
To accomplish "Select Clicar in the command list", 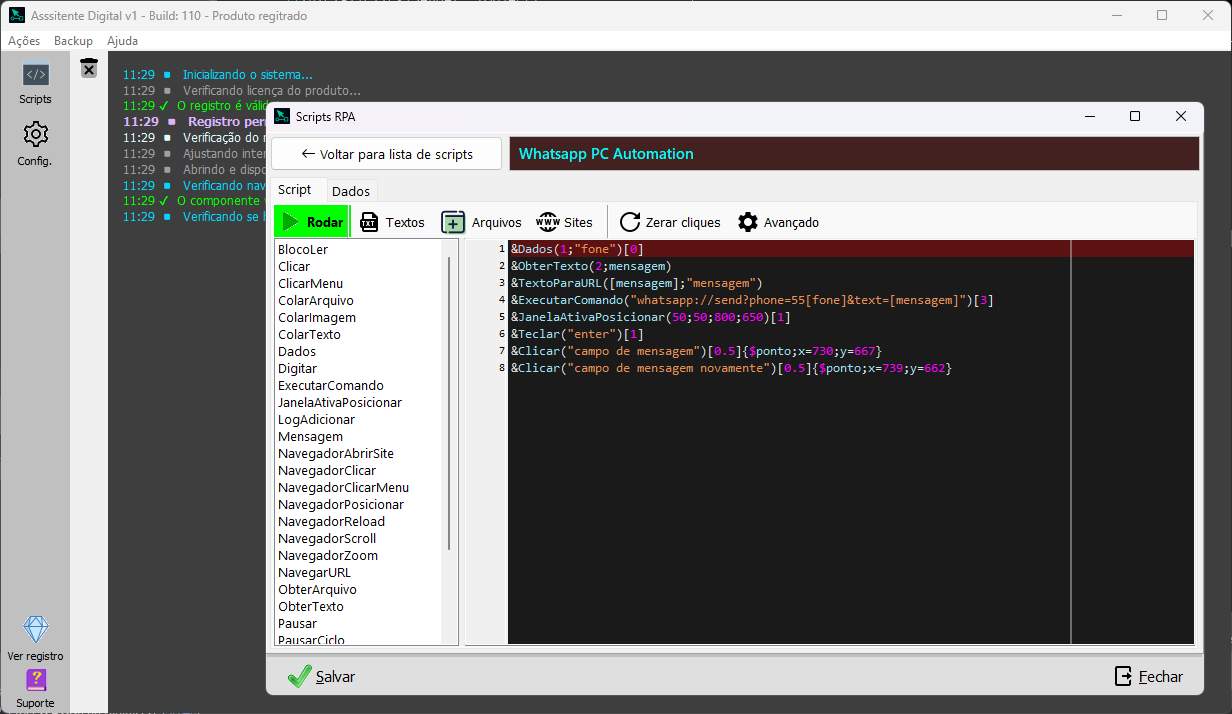I will point(294,266).
